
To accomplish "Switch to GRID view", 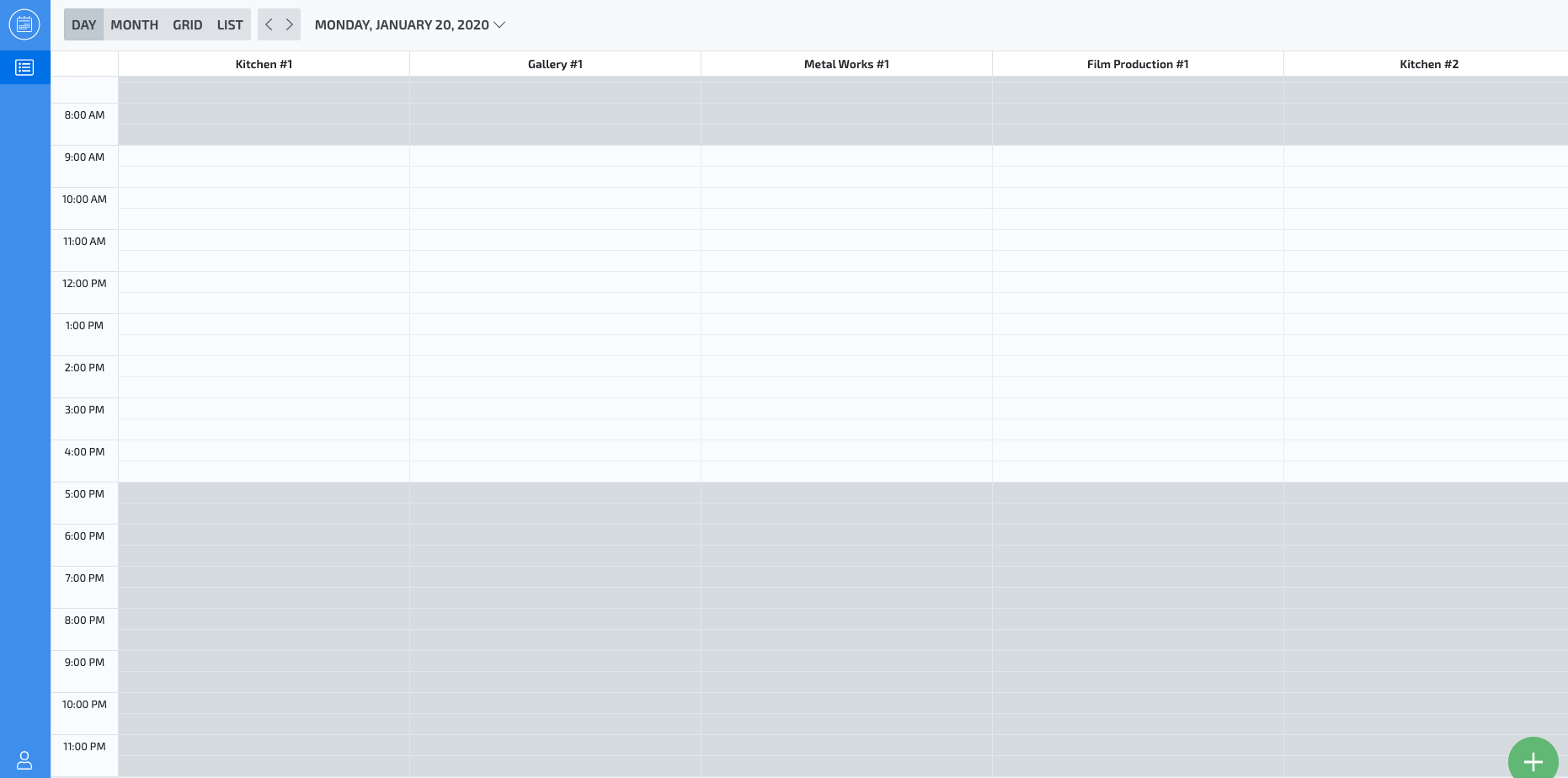I will click(x=187, y=24).
